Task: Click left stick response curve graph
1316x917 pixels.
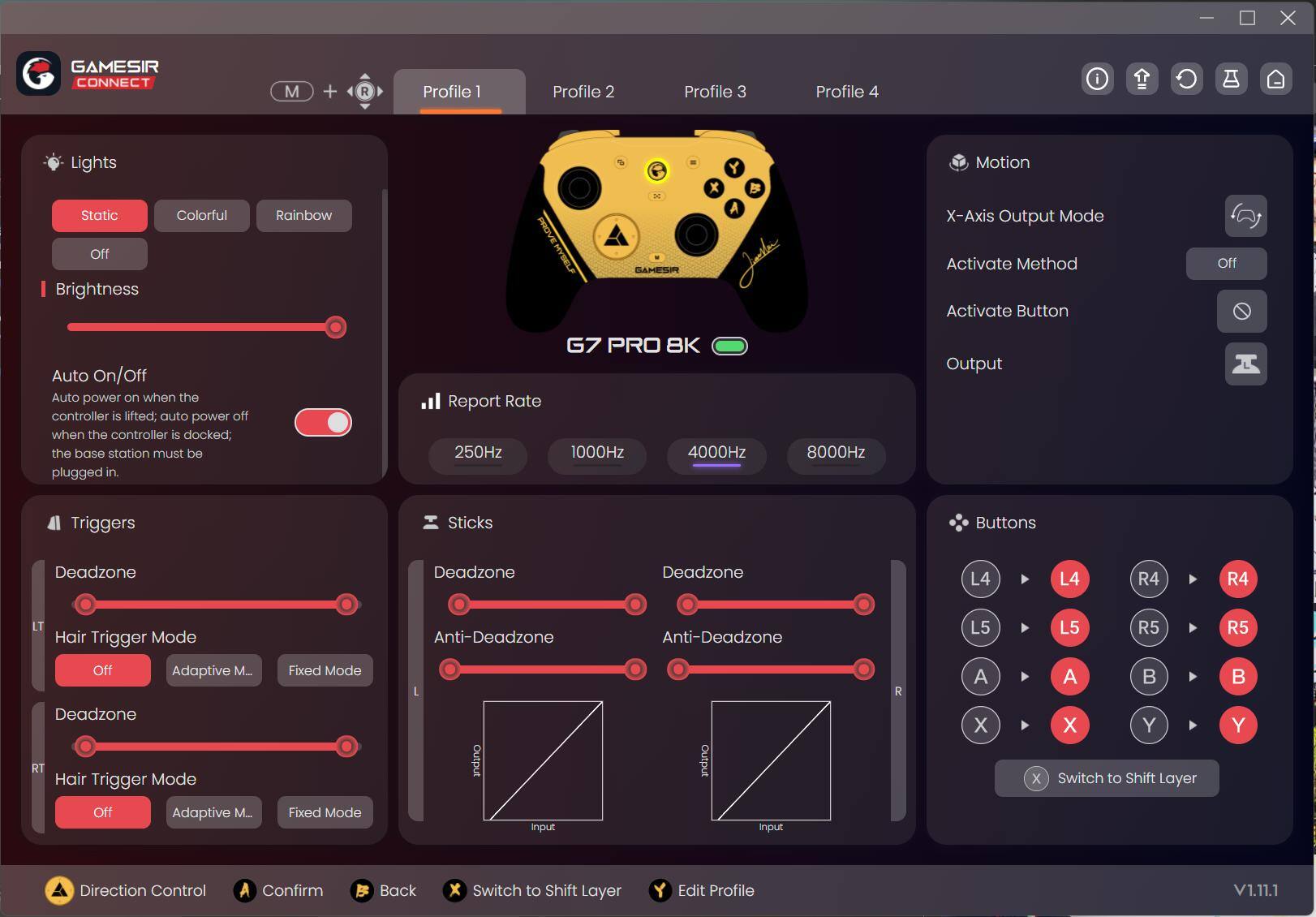Action: point(543,761)
